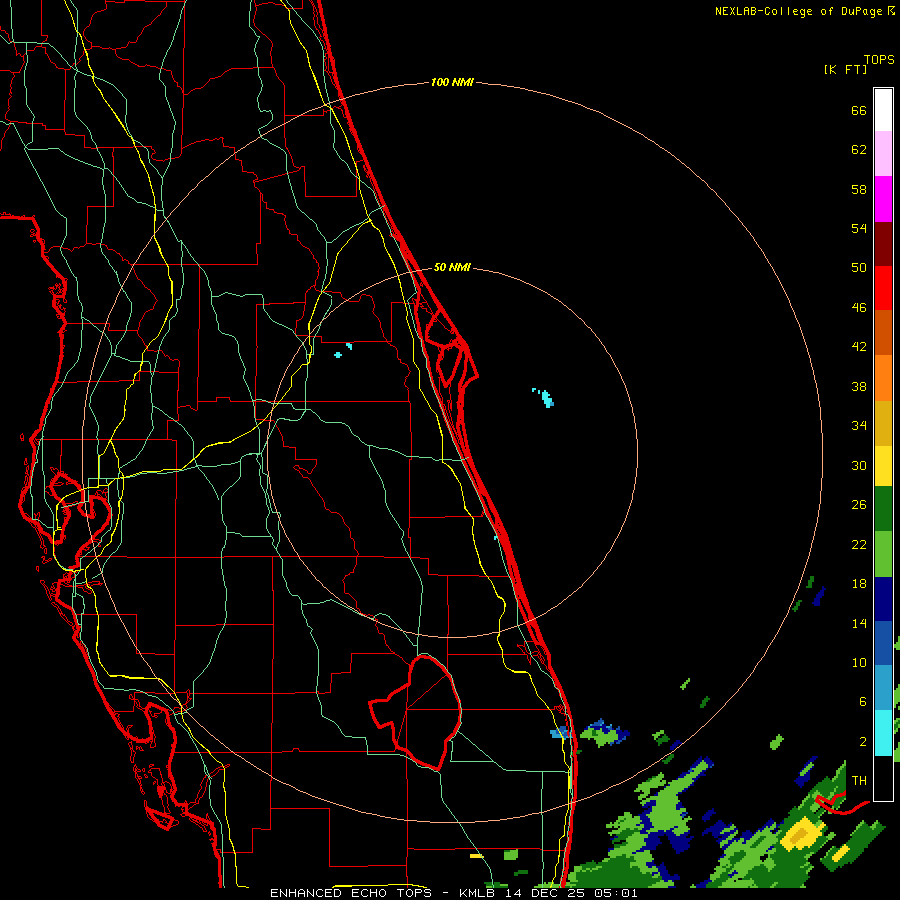Screen dimensions: 900x900
Task: Click the 38 scale label
Action: (859, 386)
